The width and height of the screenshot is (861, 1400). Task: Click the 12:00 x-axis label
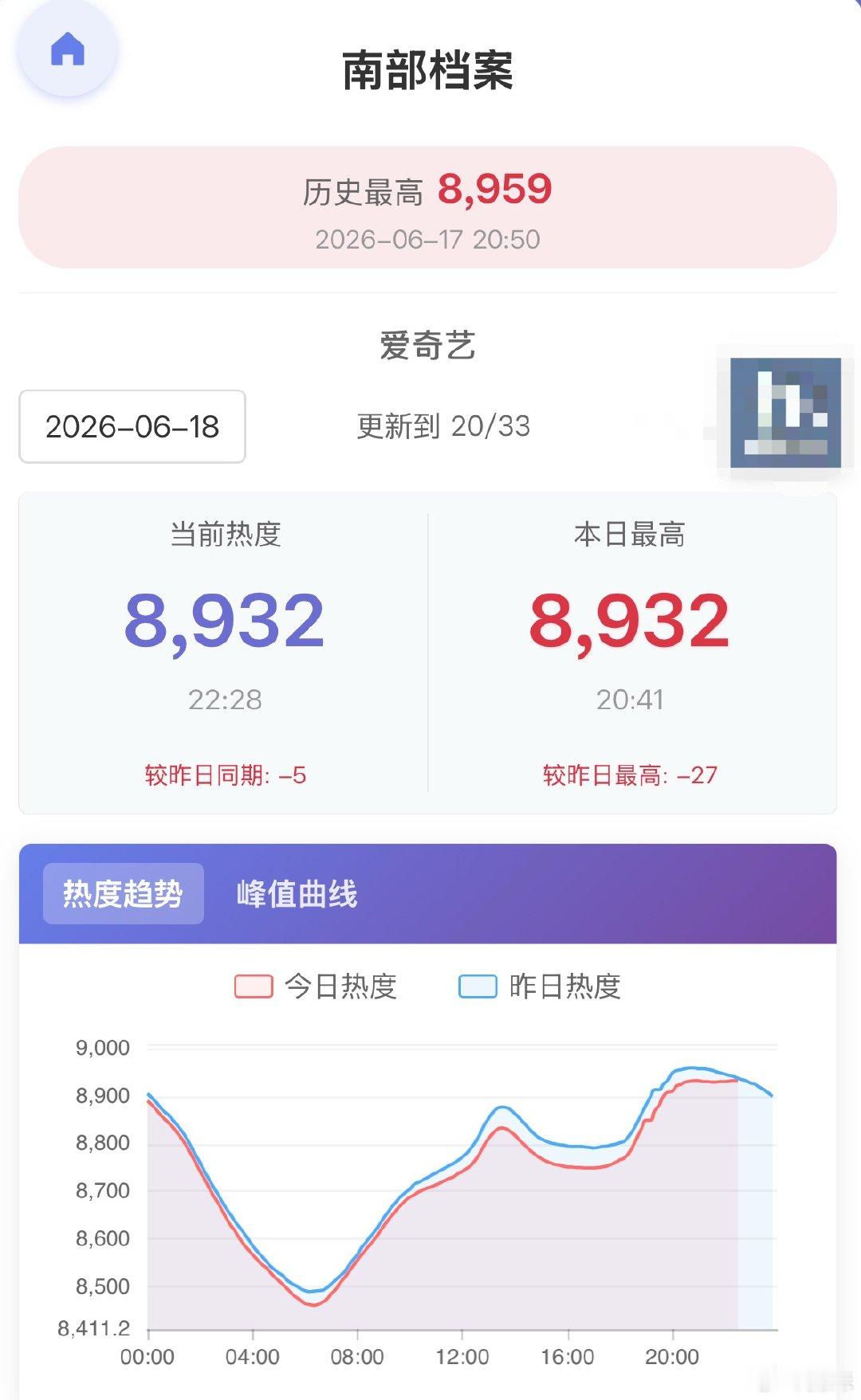[462, 1357]
